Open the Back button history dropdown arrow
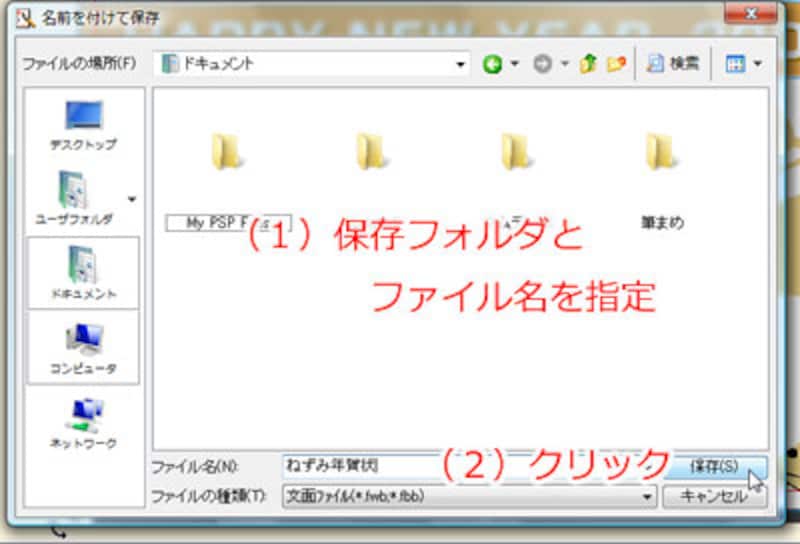The height and width of the screenshot is (544, 800). [515, 64]
